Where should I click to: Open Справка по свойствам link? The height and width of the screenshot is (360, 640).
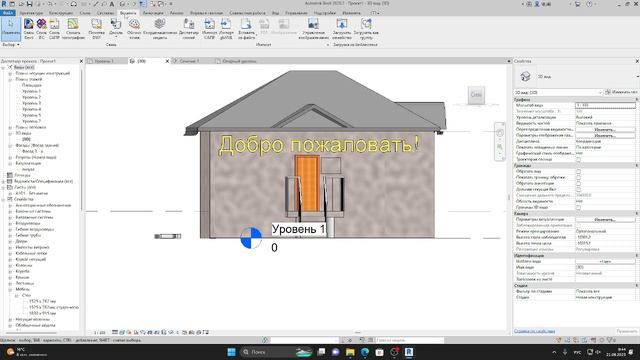[x=534, y=331]
